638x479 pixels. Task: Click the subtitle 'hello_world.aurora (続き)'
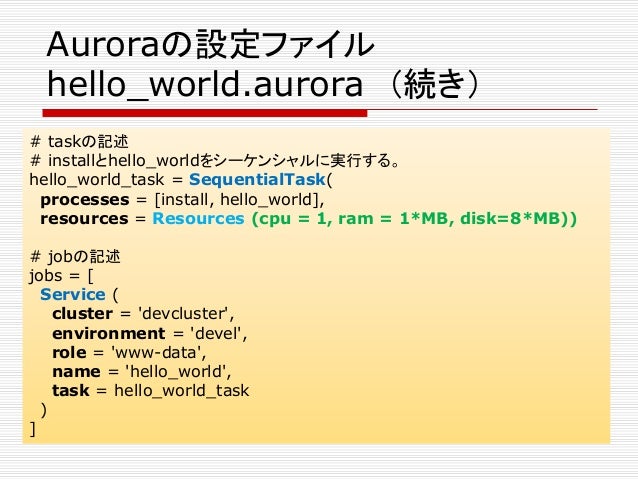[264, 84]
